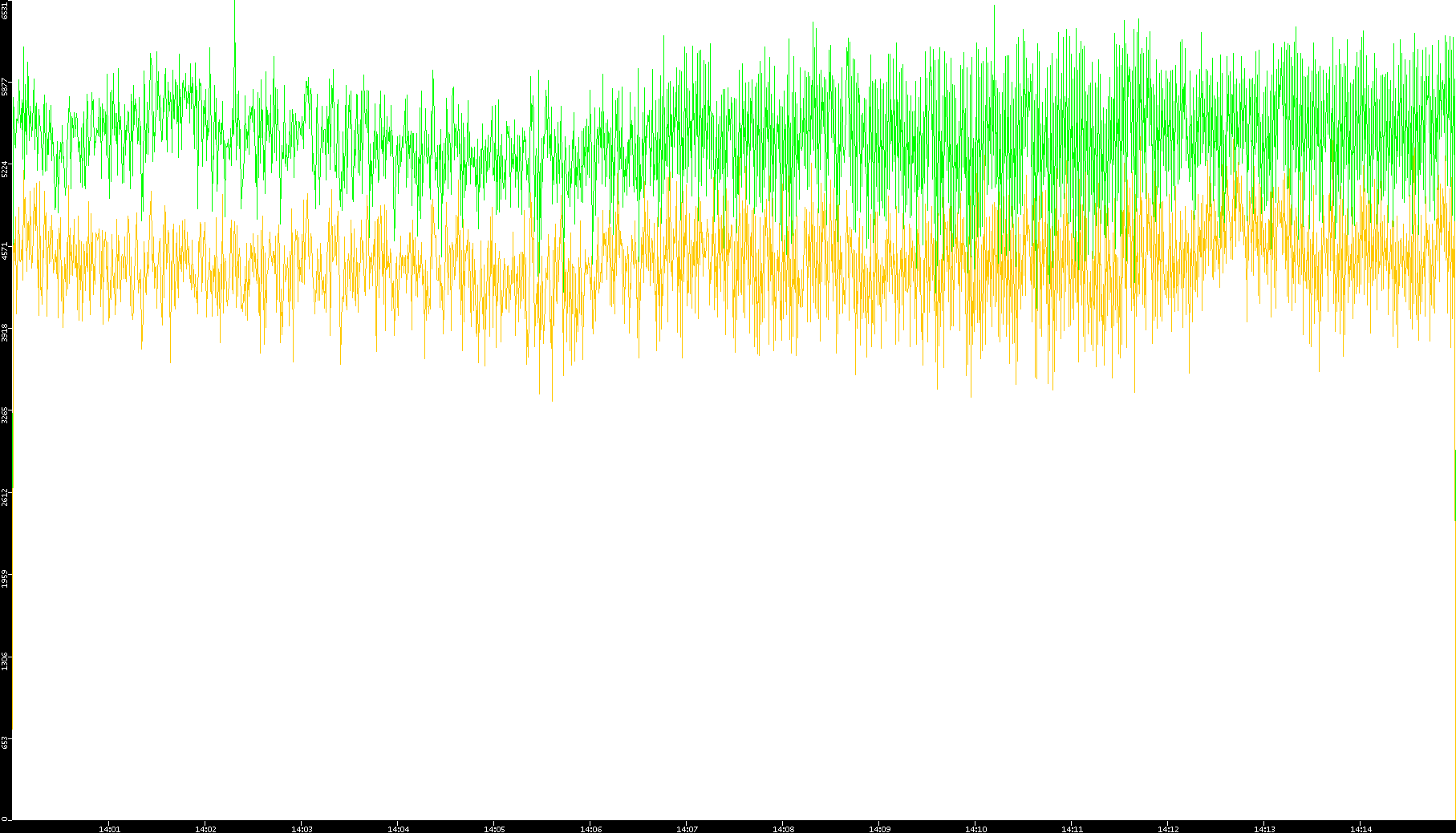Select the 14:11 time label
The width and height of the screenshot is (1456, 833).
(1072, 829)
